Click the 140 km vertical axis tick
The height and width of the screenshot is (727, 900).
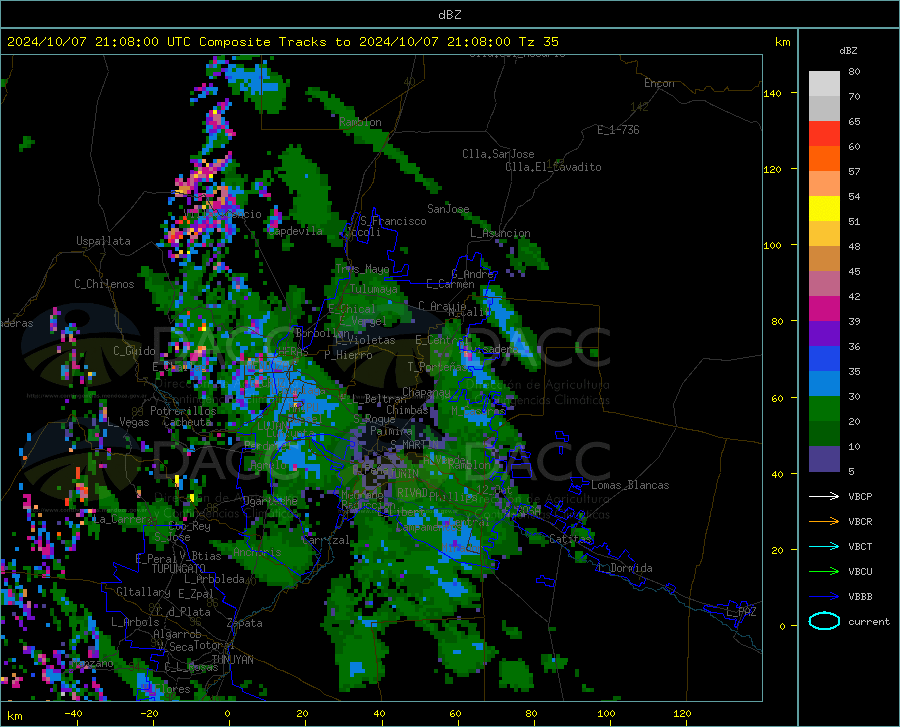pyautogui.click(x=772, y=93)
